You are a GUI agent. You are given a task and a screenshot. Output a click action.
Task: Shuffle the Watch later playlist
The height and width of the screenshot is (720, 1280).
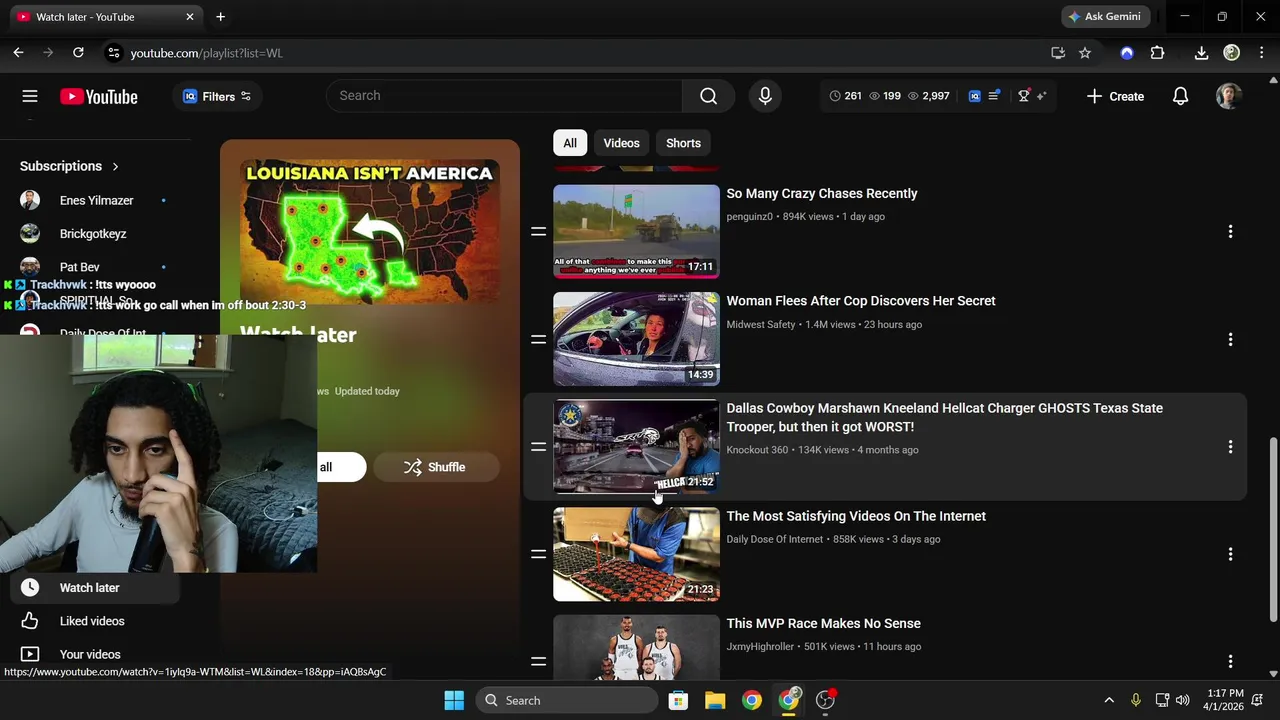[x=436, y=467]
